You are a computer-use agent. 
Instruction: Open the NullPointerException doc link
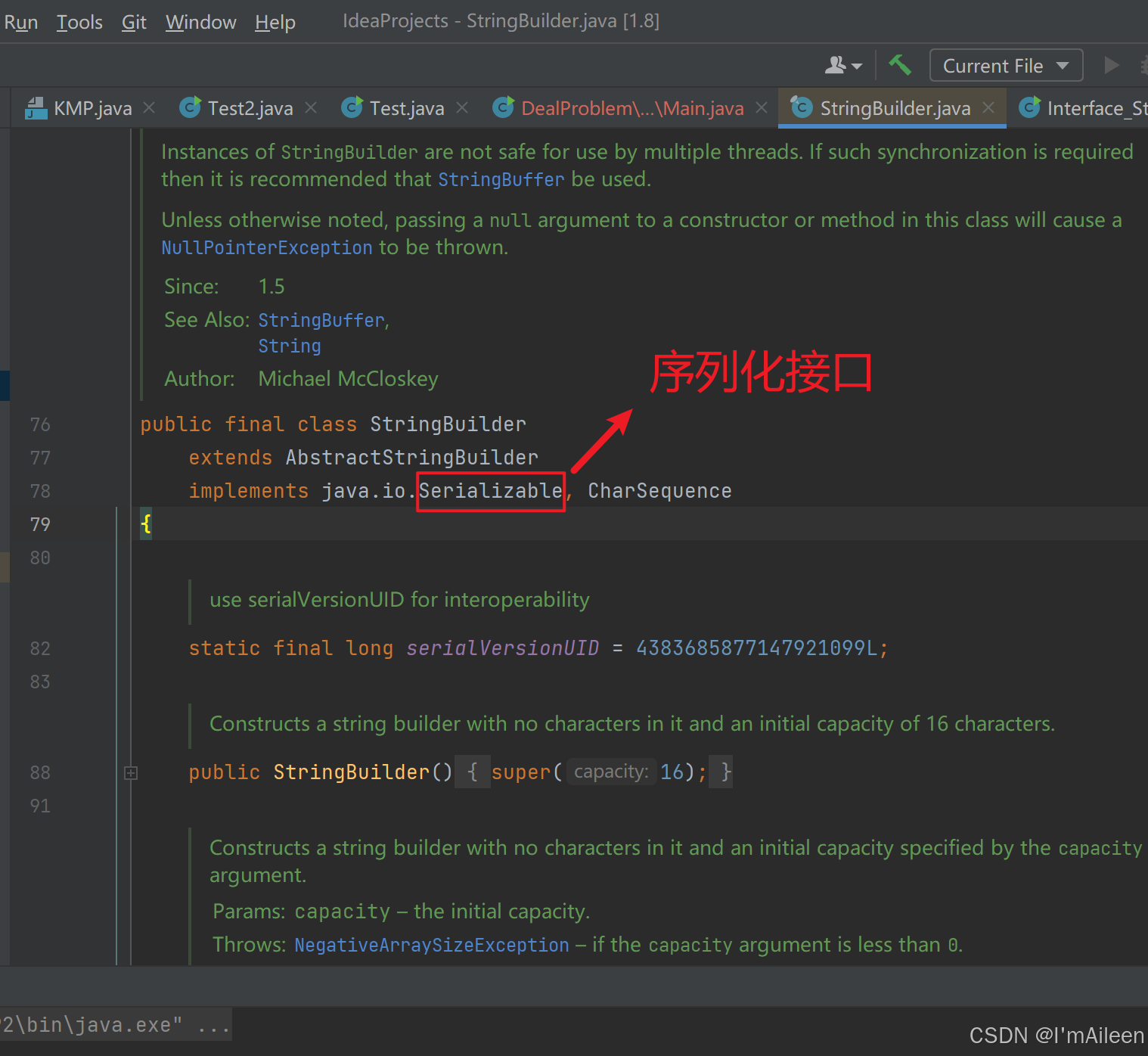[x=267, y=247]
